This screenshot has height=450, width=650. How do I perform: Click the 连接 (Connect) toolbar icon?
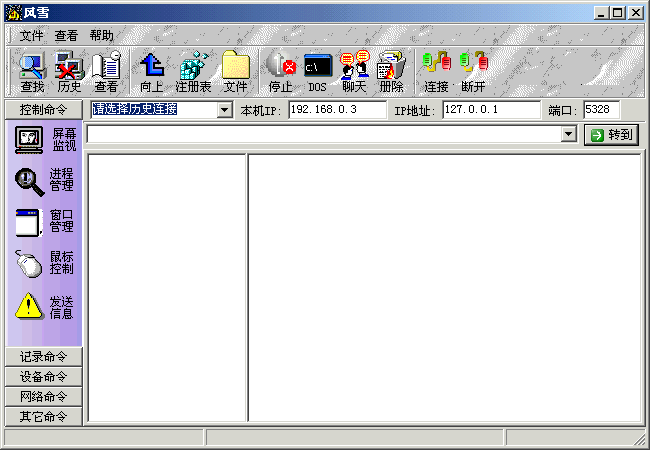pos(436,72)
